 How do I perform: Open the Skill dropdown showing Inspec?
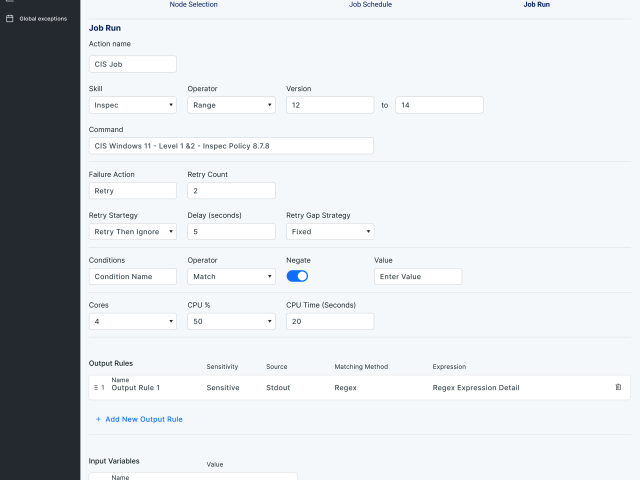point(132,105)
